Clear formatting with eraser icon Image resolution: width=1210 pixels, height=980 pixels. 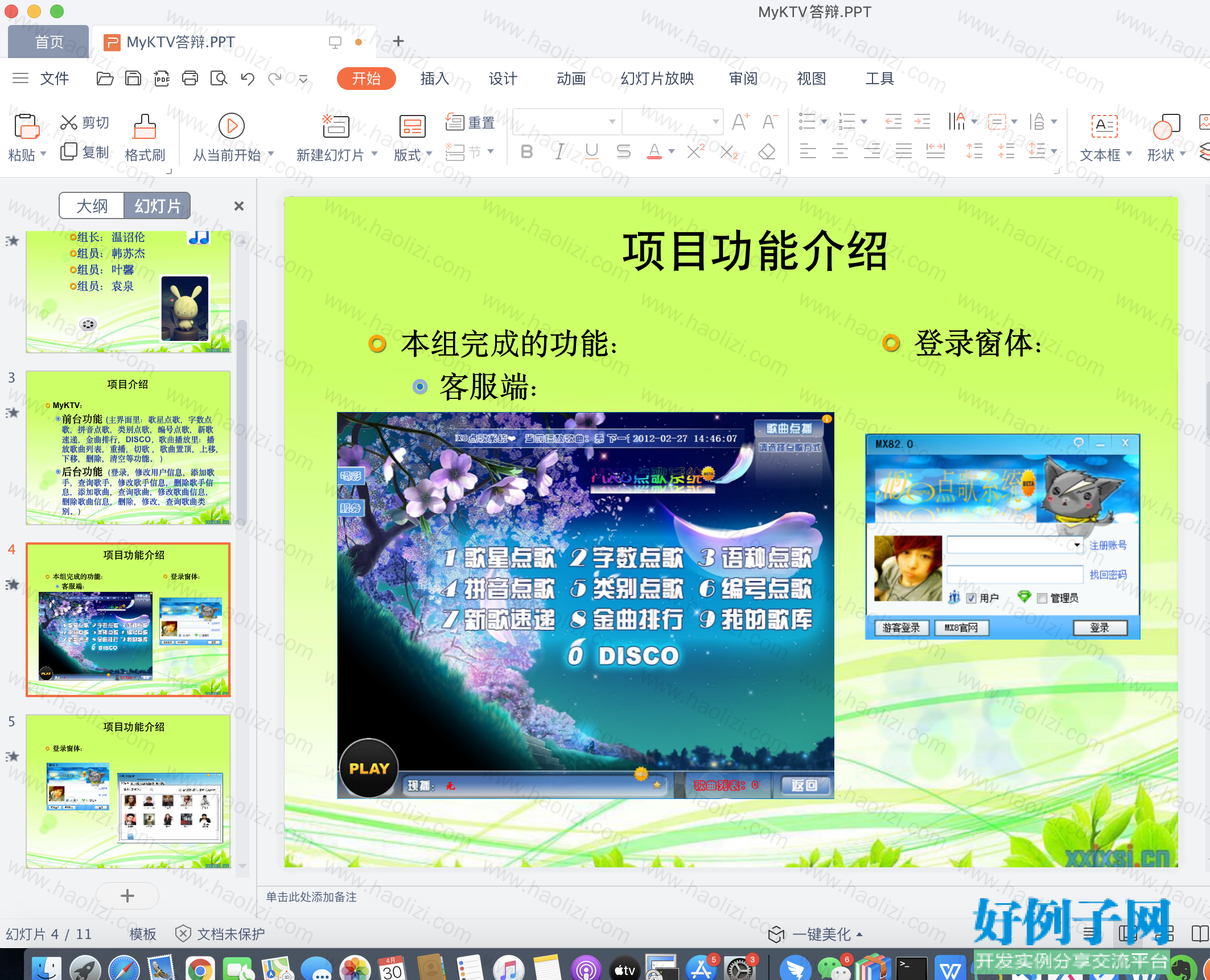pos(767,152)
